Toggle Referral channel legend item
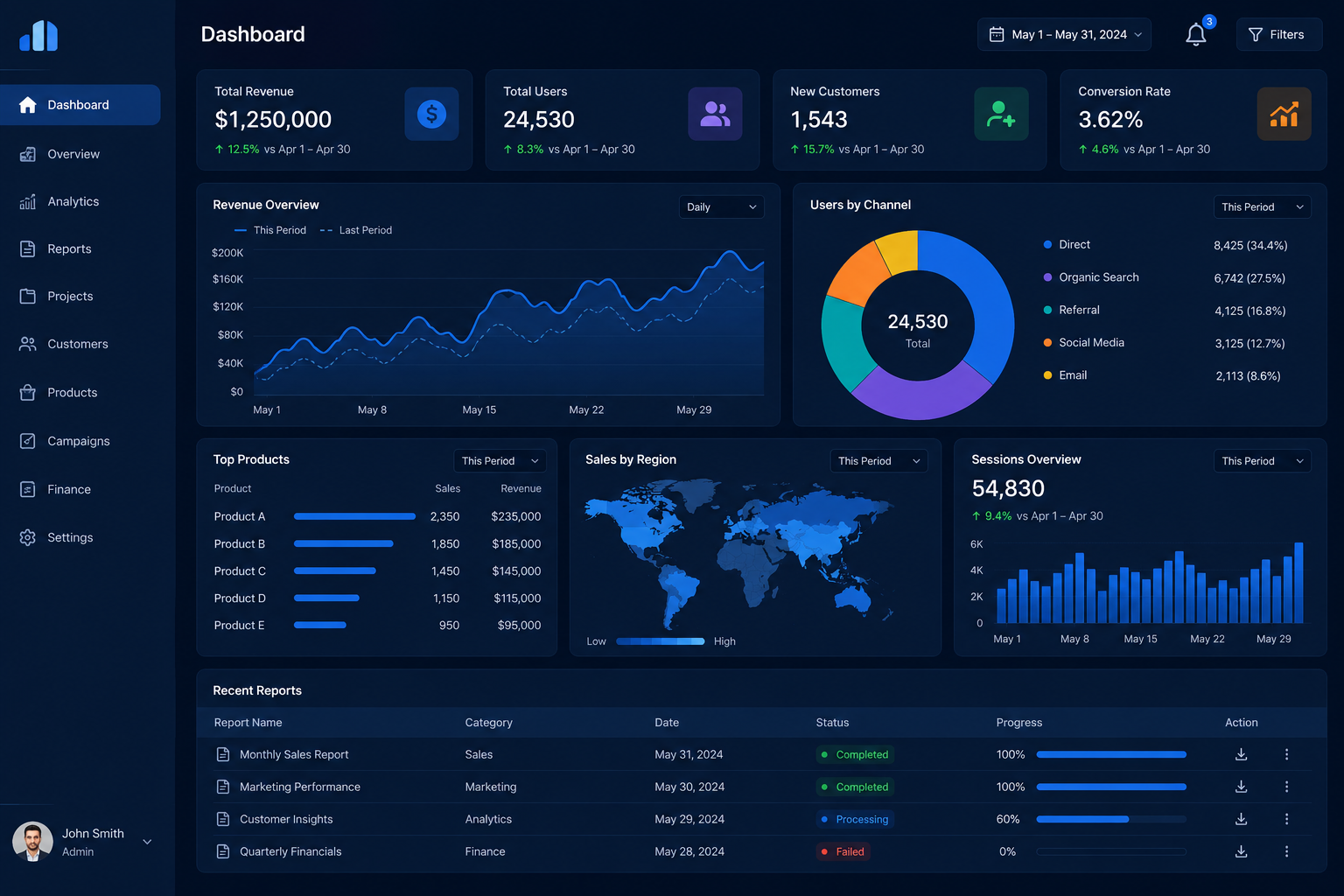1344x896 pixels. point(1071,310)
